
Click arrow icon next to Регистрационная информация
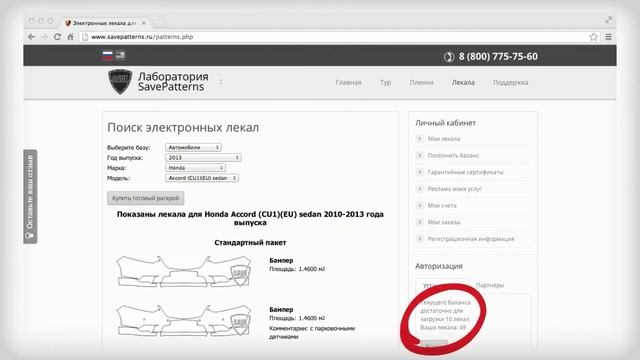point(420,239)
